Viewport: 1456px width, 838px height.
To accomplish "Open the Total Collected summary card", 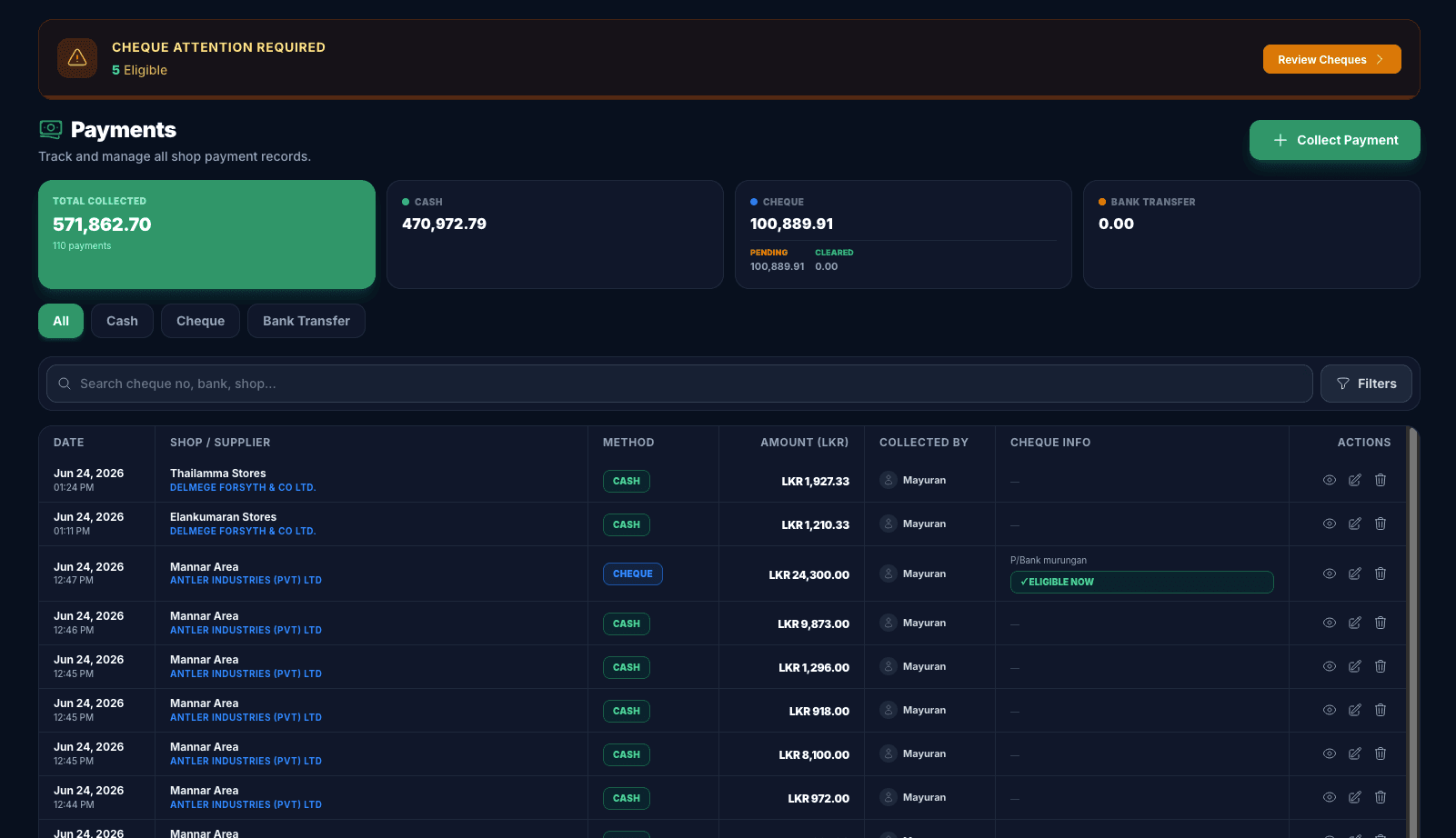I will [206, 234].
